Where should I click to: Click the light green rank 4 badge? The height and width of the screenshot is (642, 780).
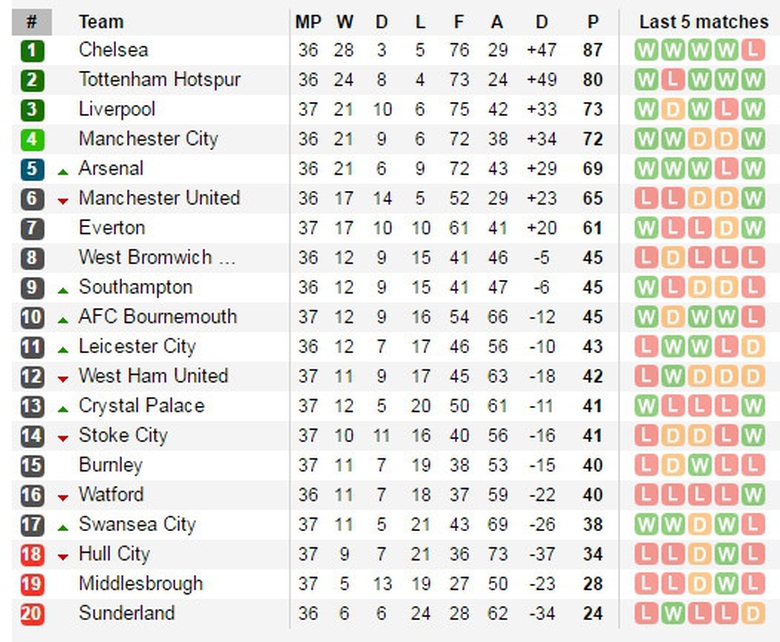[32, 139]
